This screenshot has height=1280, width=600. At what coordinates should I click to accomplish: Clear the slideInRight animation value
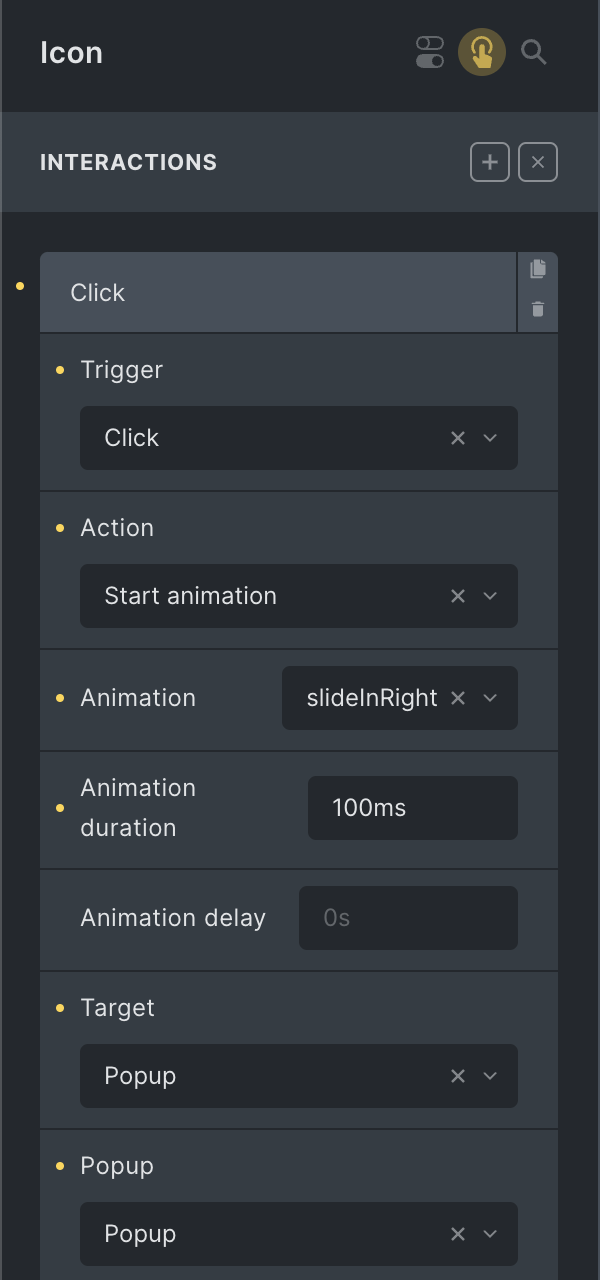[458, 698]
